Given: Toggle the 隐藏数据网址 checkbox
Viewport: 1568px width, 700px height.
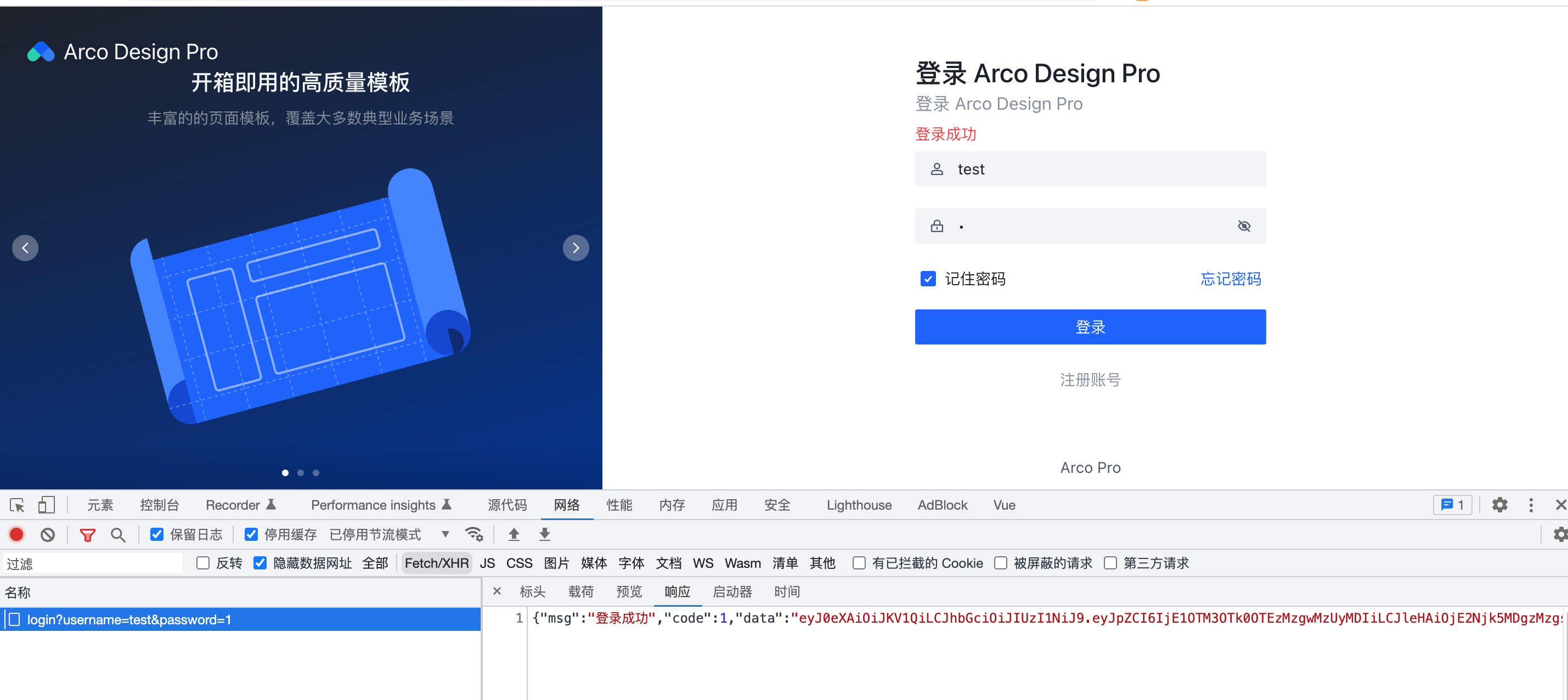Looking at the screenshot, I should [260, 563].
